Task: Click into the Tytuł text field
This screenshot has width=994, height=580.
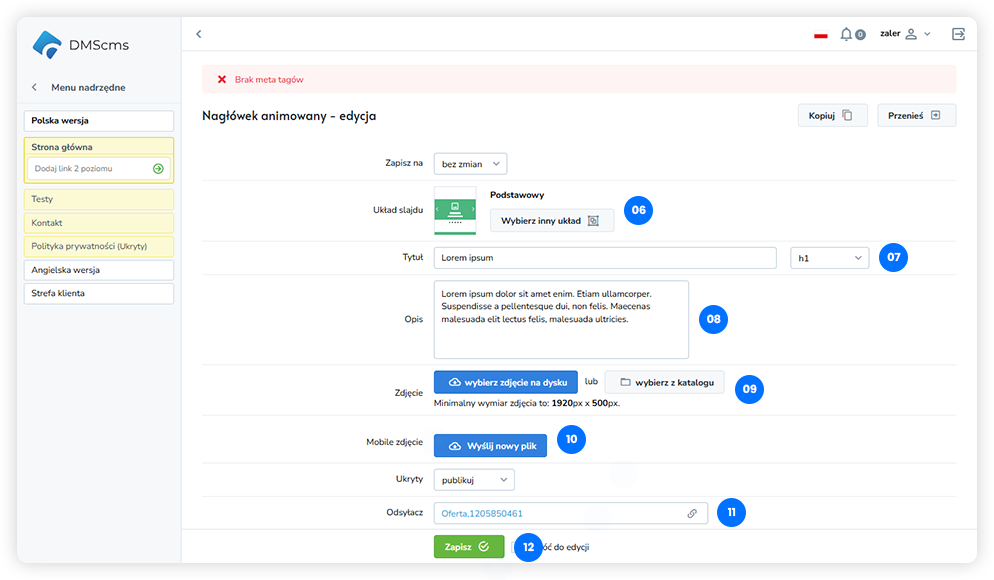Action: [604, 258]
